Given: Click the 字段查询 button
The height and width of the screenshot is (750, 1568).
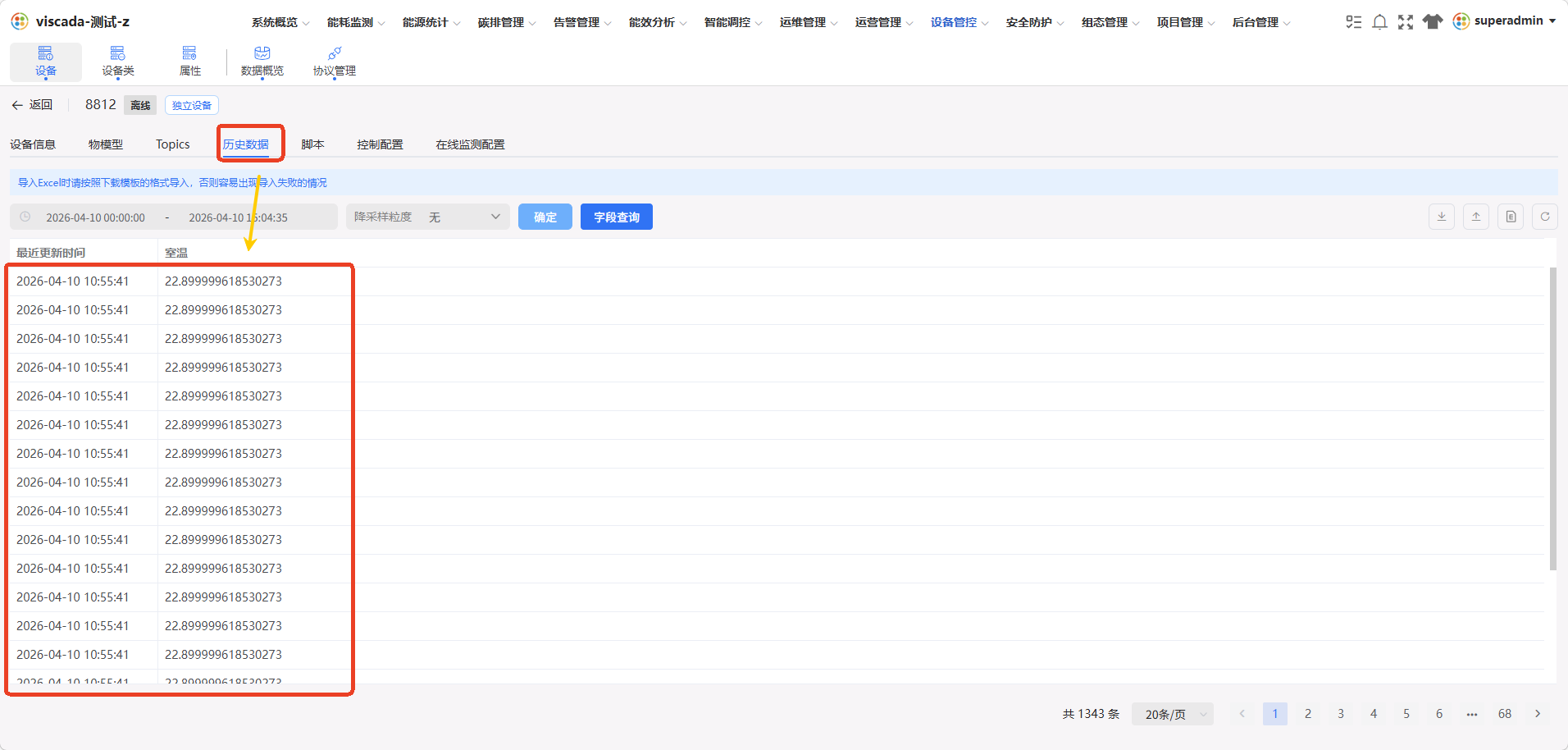Looking at the screenshot, I should tap(617, 217).
